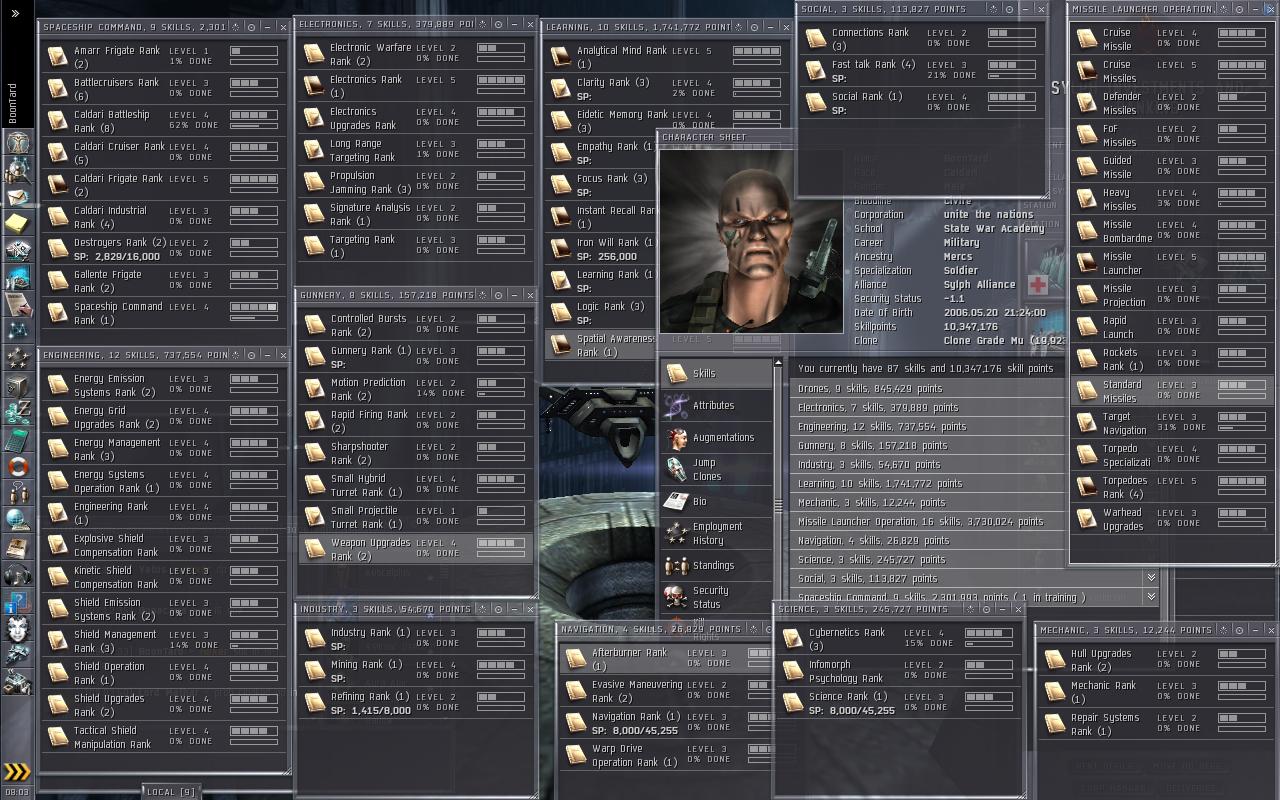This screenshot has width=1280, height=800.
Task: Click the double chevron on Social group row
Action: tap(1151, 578)
